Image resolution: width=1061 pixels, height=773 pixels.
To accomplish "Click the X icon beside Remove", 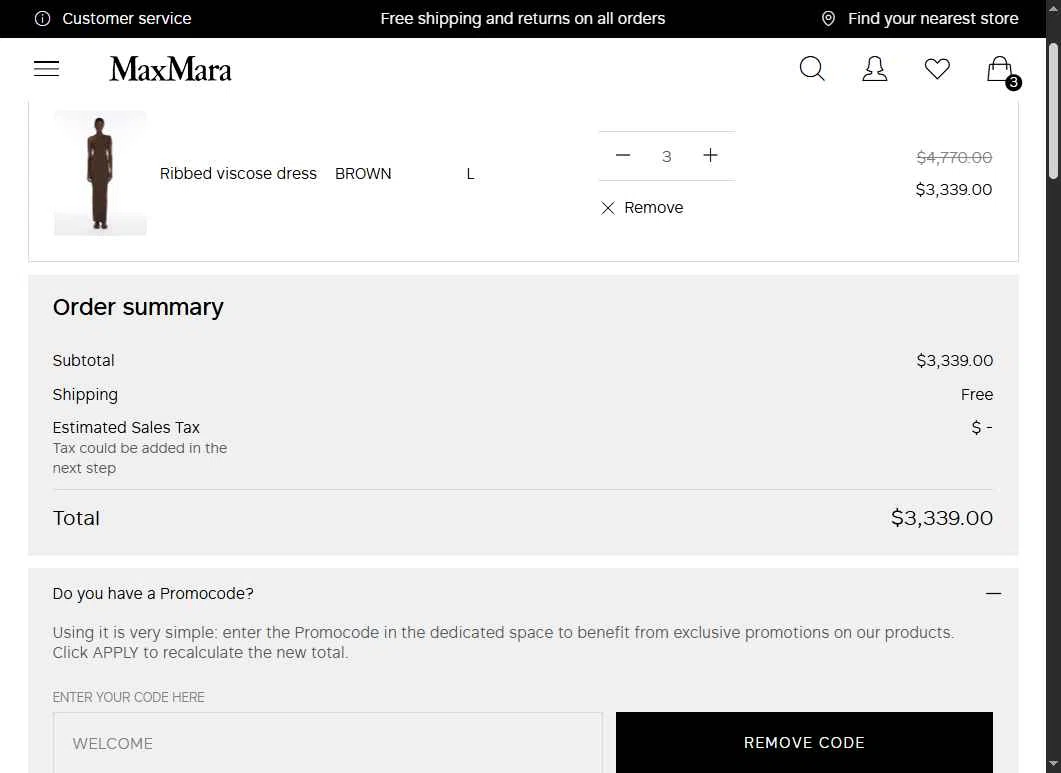I will [x=608, y=208].
